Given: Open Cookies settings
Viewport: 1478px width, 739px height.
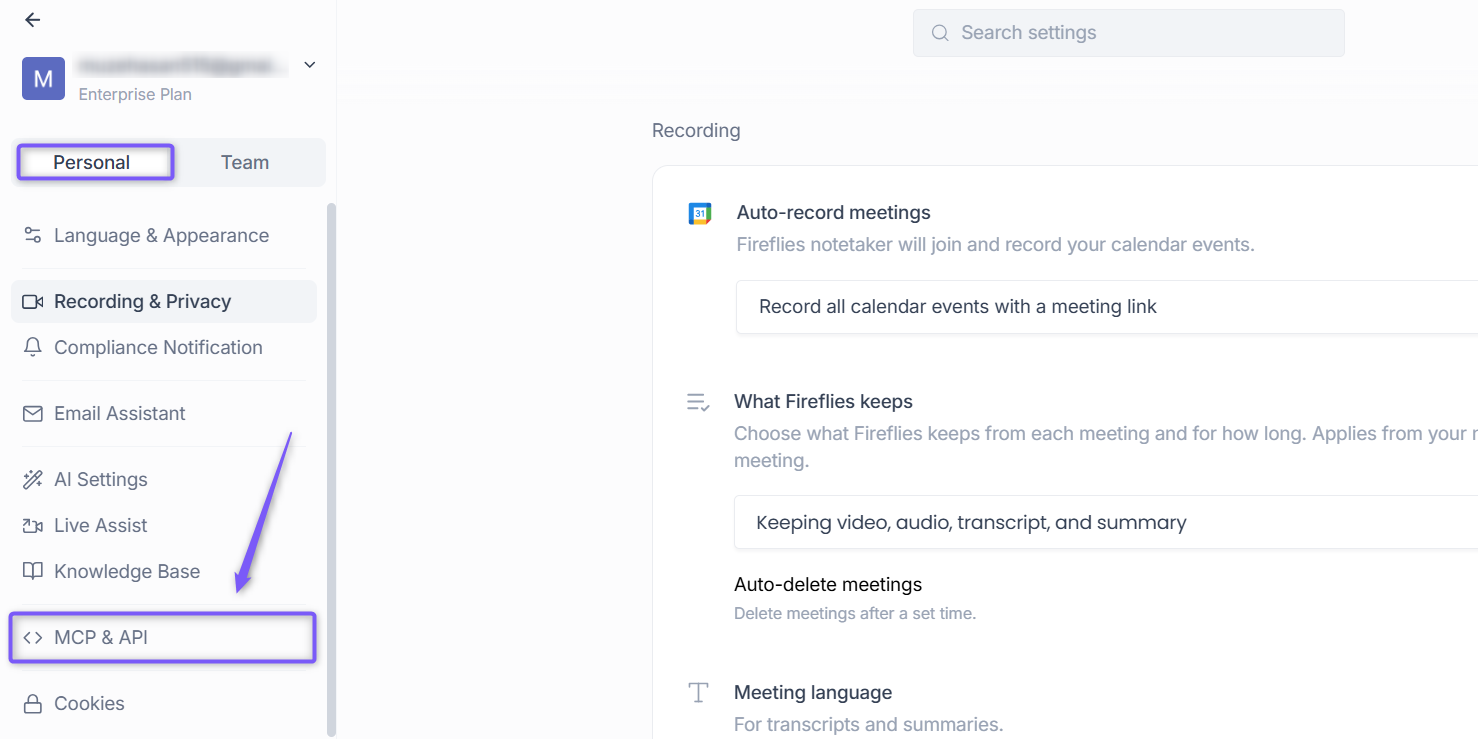Looking at the screenshot, I should pos(164,704).
